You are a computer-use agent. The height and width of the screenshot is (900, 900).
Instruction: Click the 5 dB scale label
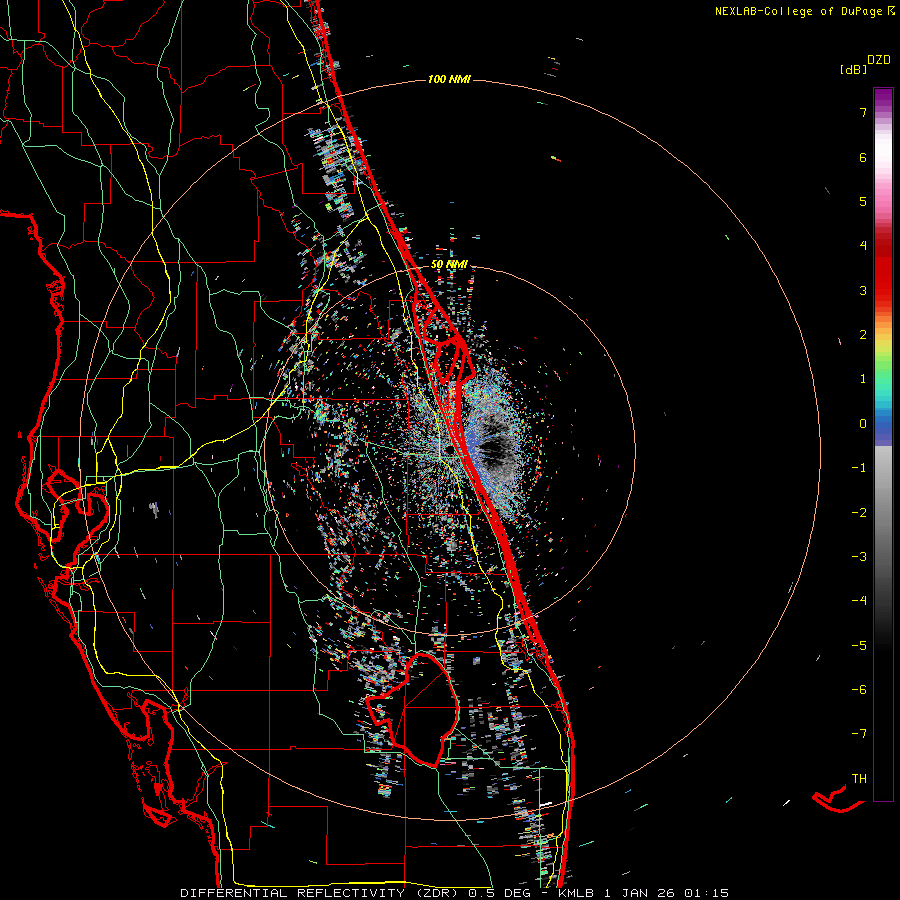pyautogui.click(x=863, y=201)
